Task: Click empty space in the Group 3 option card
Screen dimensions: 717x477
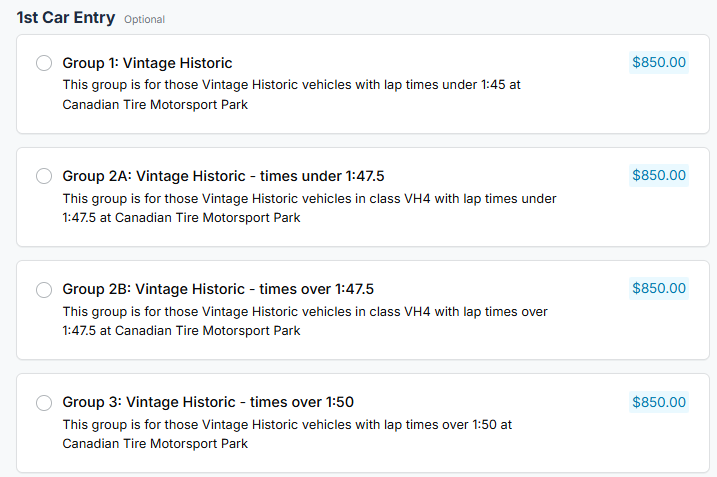Action: 600,445
